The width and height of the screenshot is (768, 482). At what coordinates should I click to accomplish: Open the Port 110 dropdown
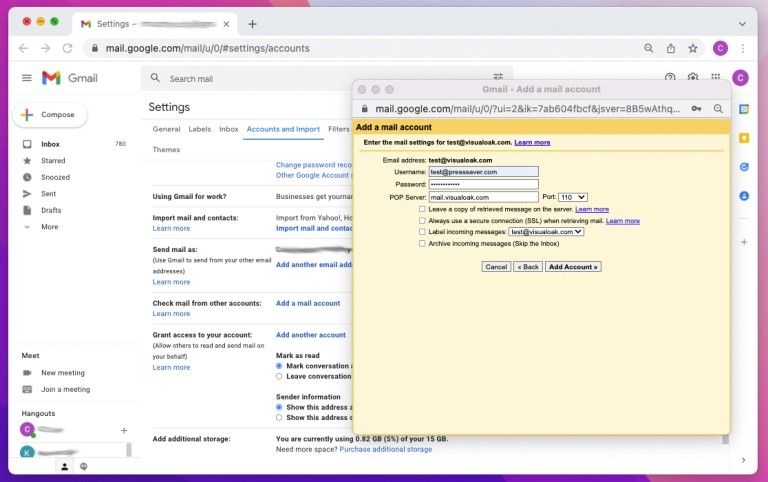click(x=573, y=197)
